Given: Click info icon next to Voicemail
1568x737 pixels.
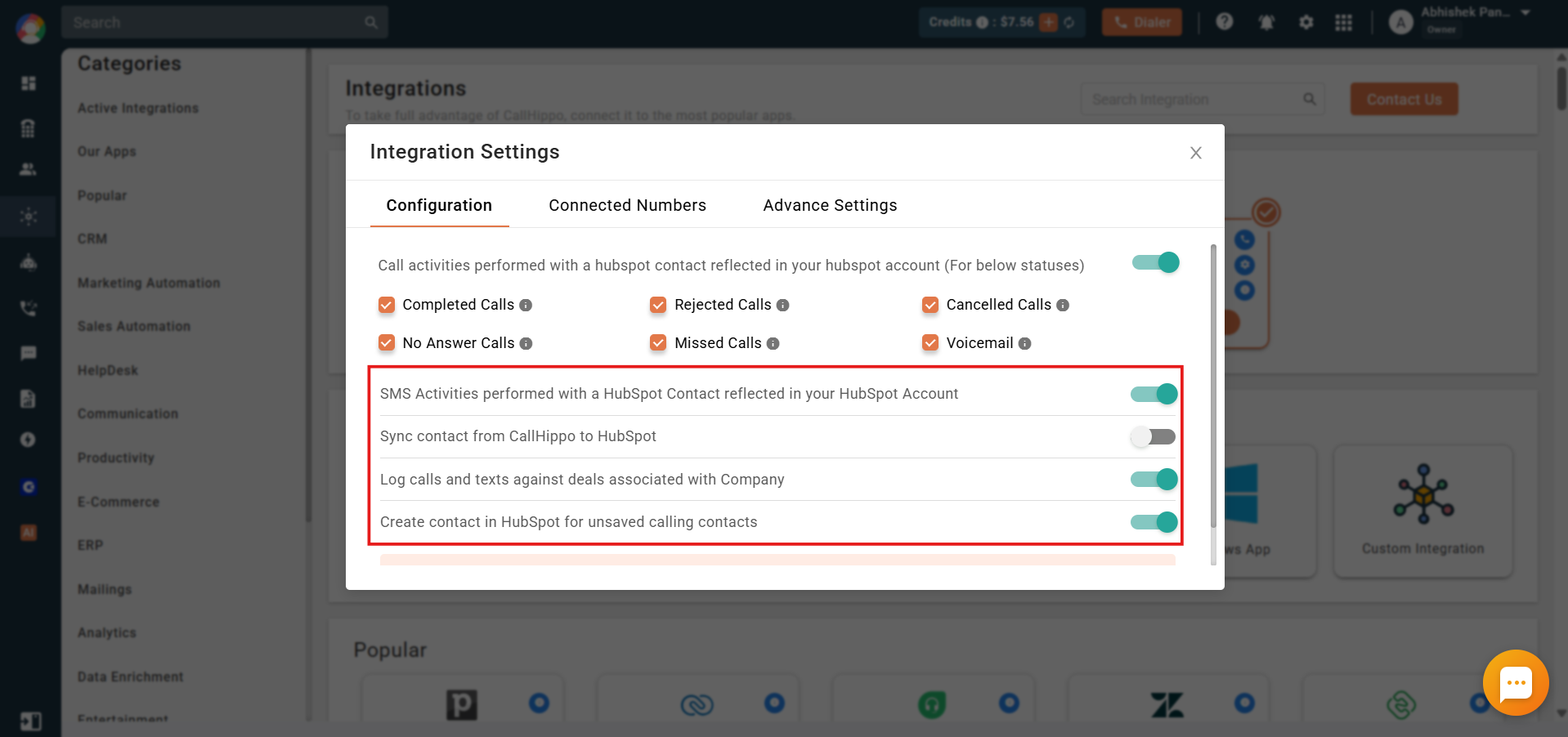Looking at the screenshot, I should click(1024, 344).
